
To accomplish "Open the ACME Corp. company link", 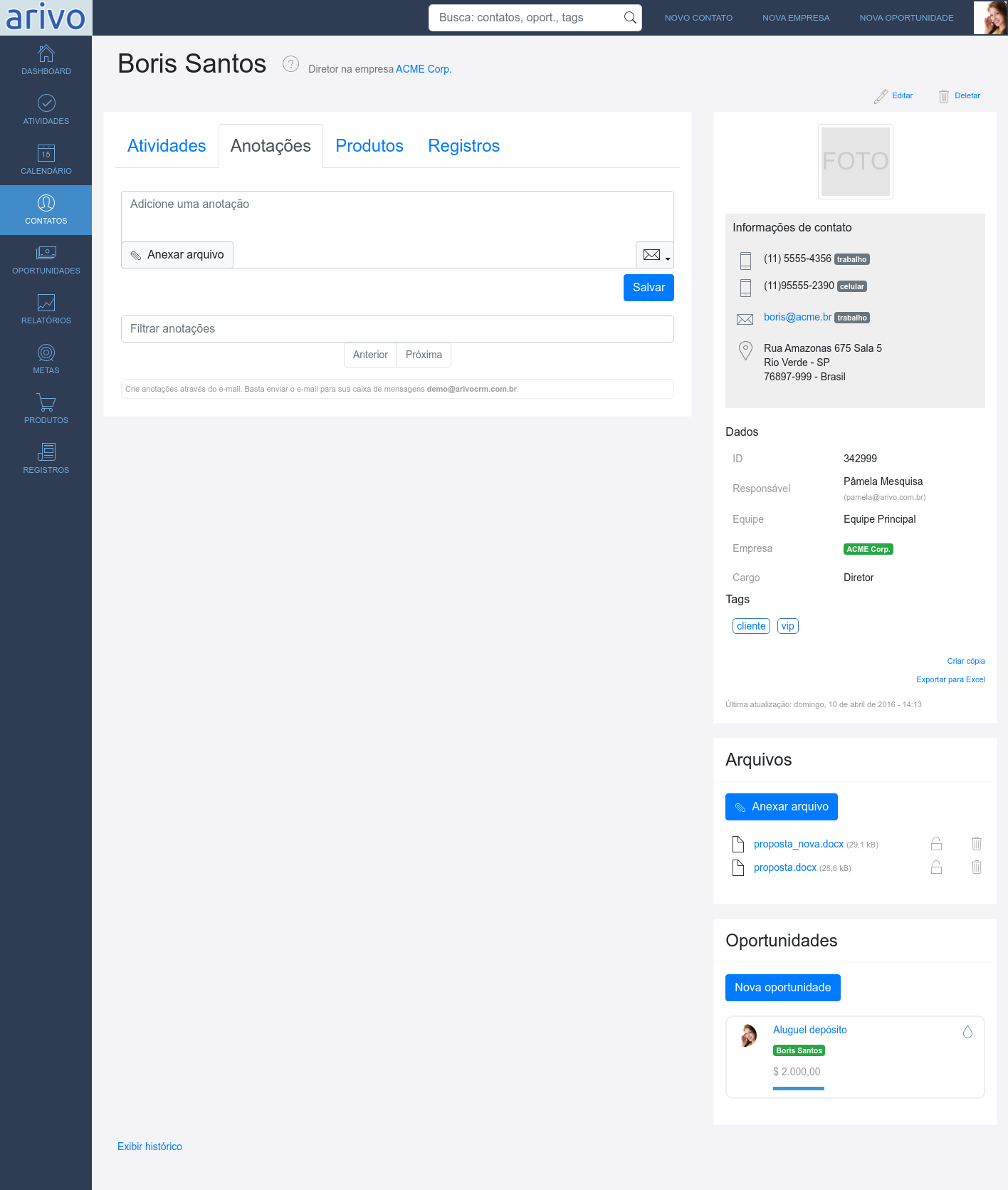I will pos(423,69).
